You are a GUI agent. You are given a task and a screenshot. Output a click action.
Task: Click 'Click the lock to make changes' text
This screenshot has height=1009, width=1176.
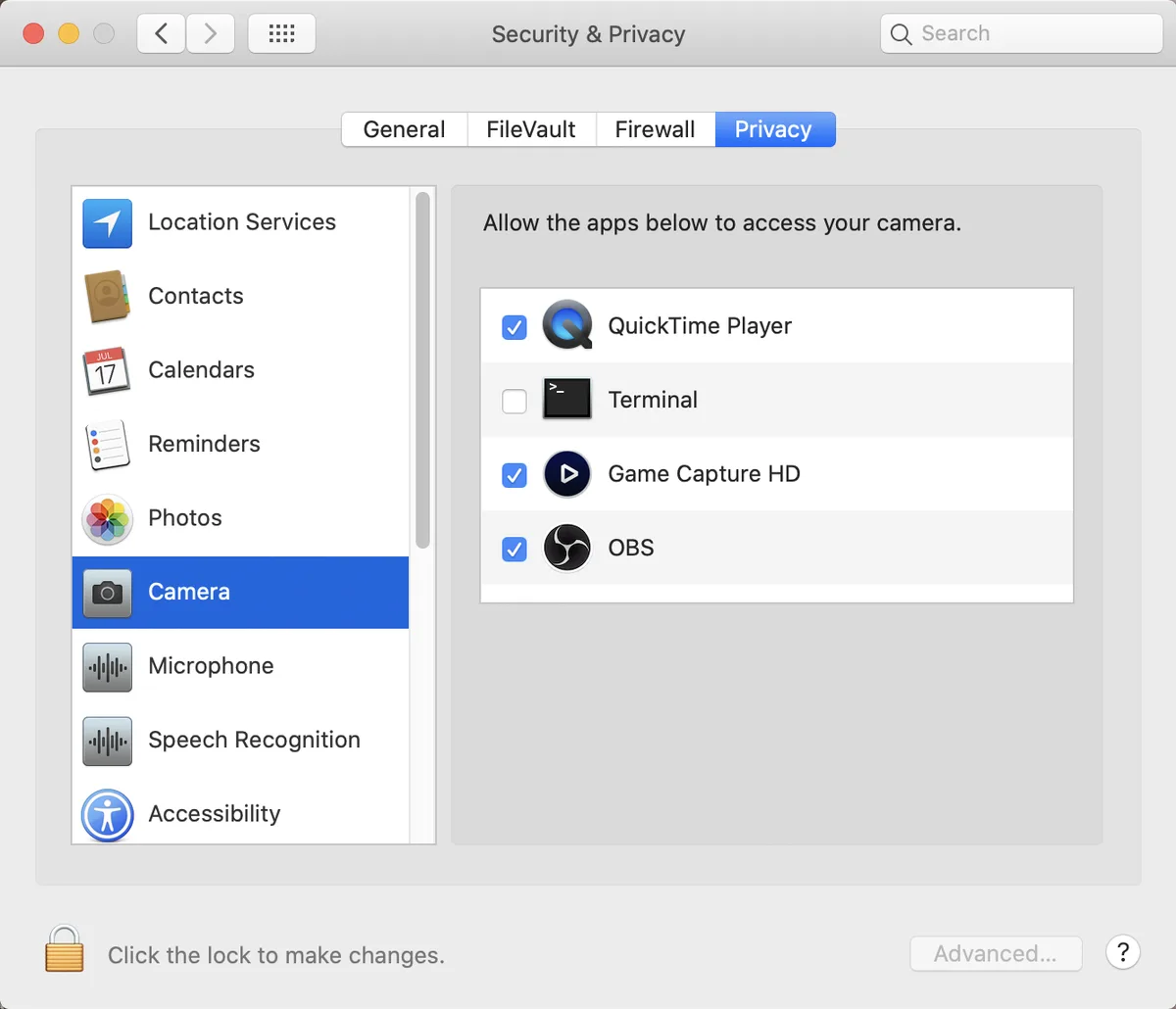tap(276, 955)
